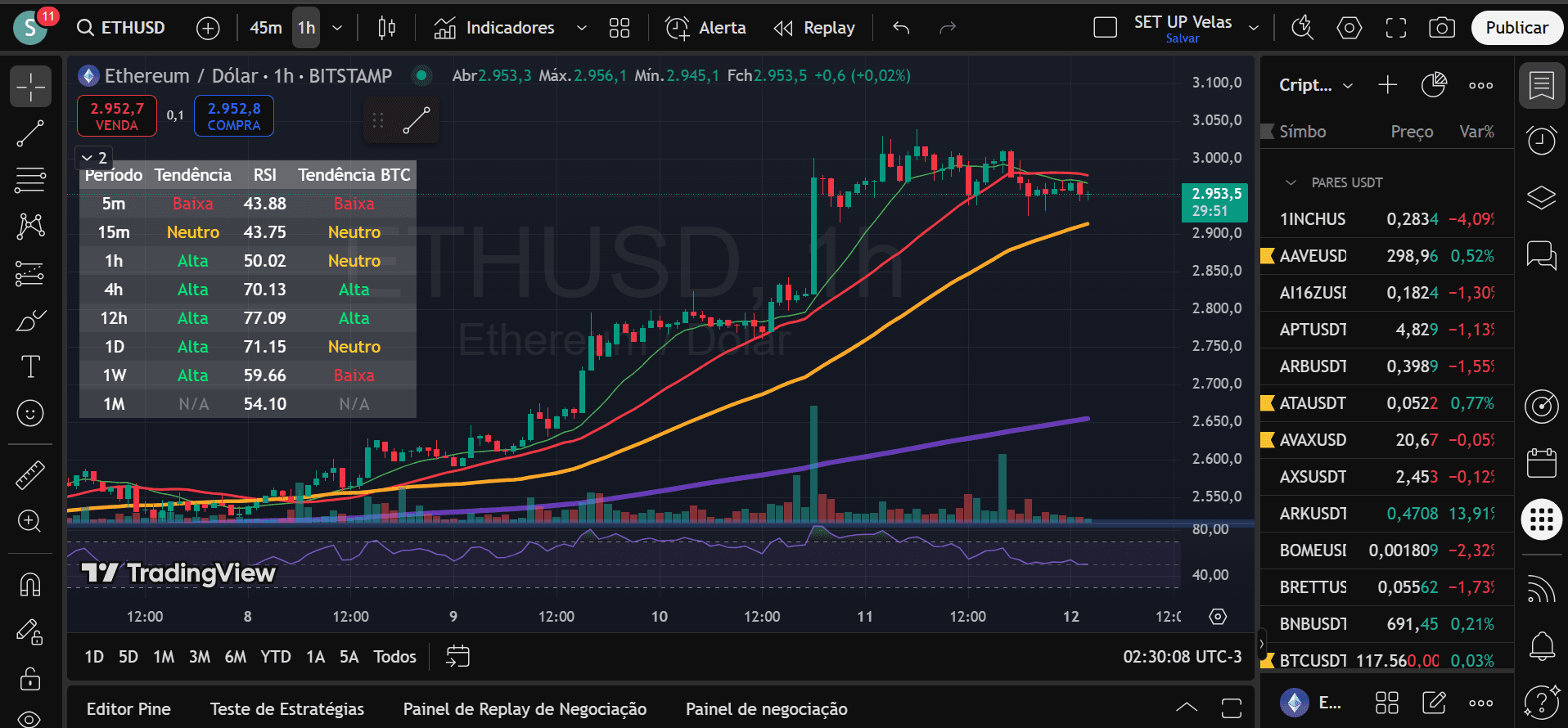Select line tool in floating toolbar
Screen dimensions: 1568x728
[x=416, y=121]
